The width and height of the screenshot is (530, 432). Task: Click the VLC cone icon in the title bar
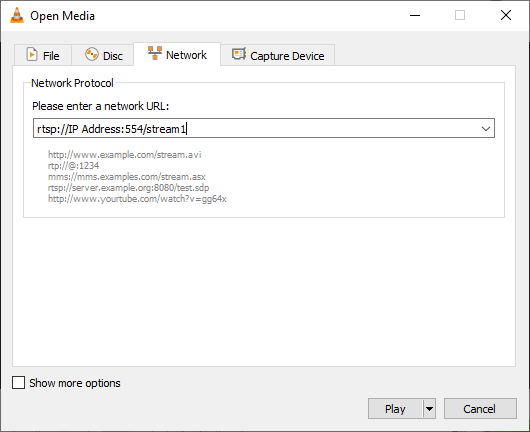(x=17, y=16)
